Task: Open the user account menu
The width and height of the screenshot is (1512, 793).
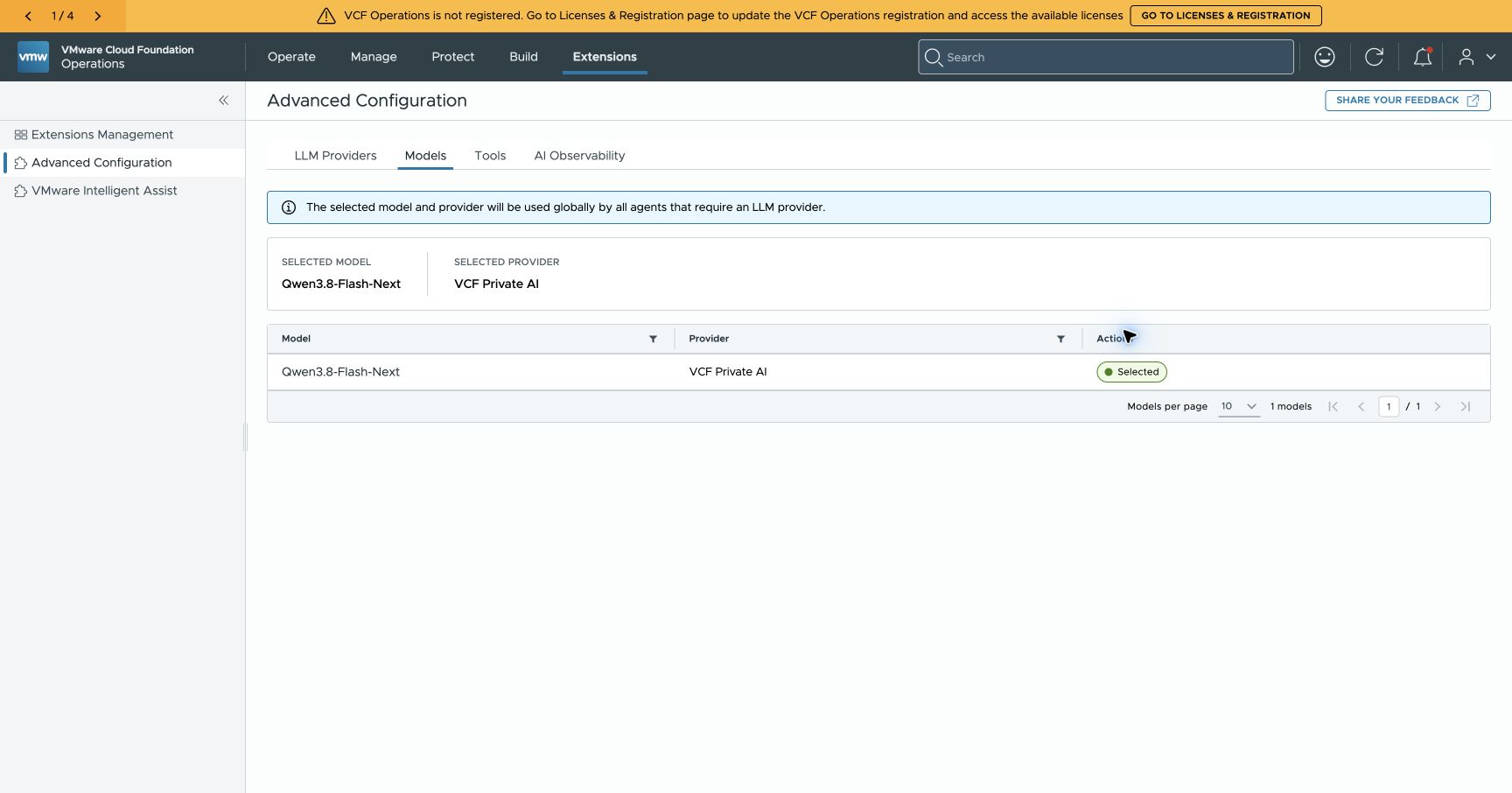Action: pos(1477,57)
